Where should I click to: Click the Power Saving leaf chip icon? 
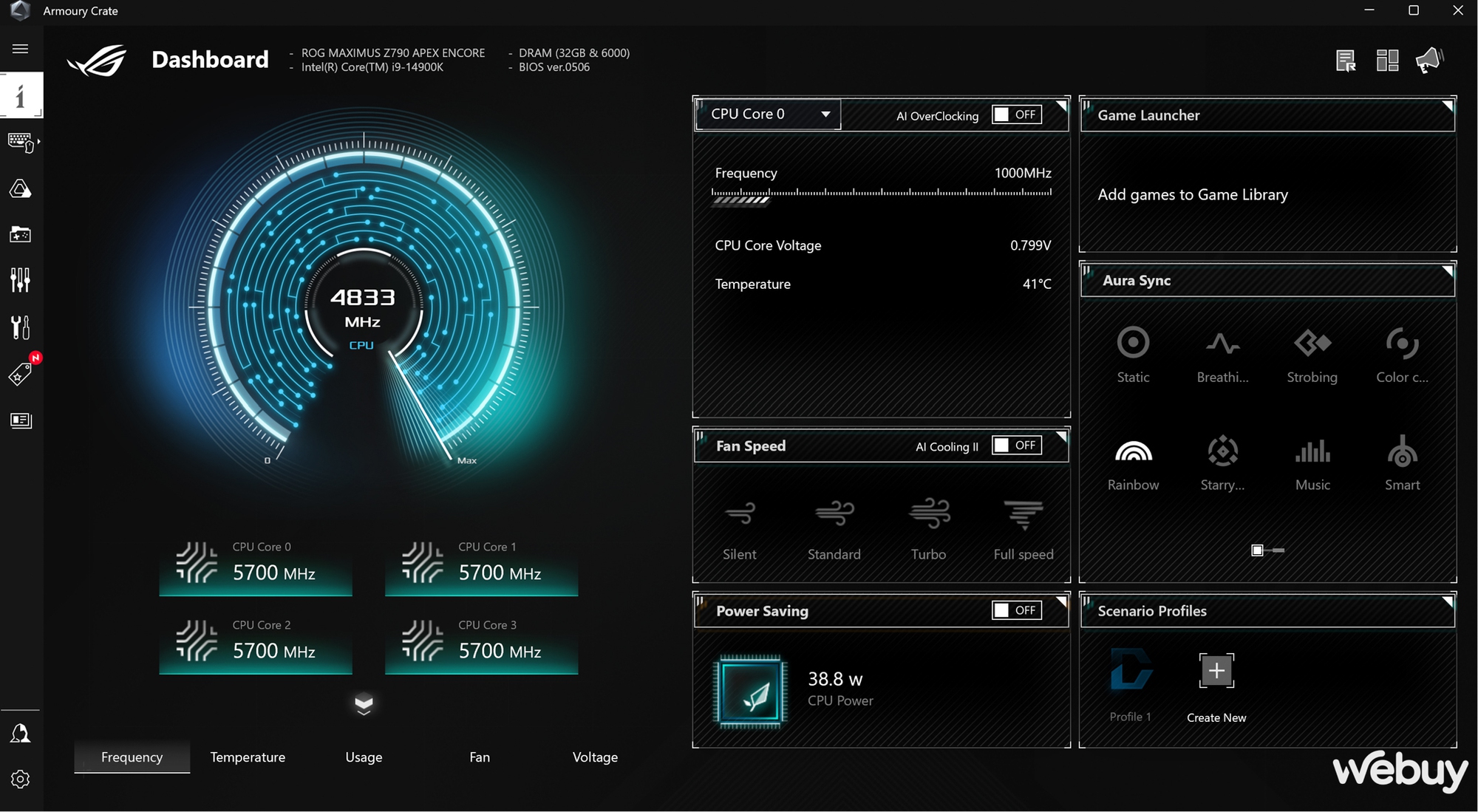(750, 692)
